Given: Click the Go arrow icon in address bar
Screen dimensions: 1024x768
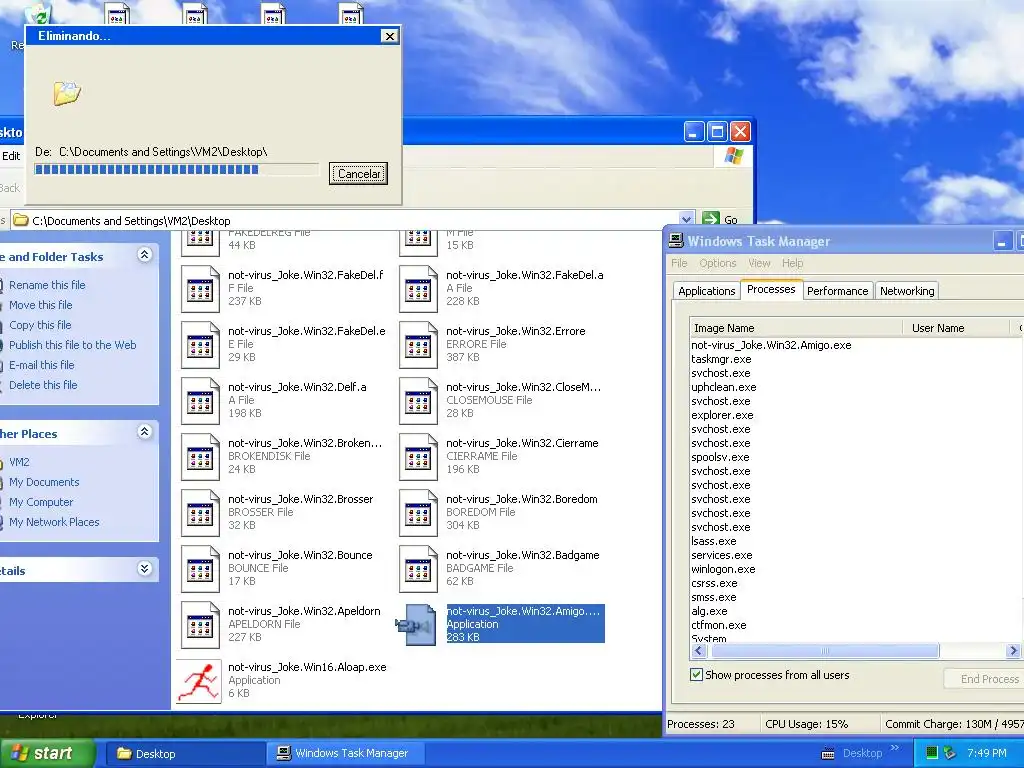Looking at the screenshot, I should coord(711,219).
